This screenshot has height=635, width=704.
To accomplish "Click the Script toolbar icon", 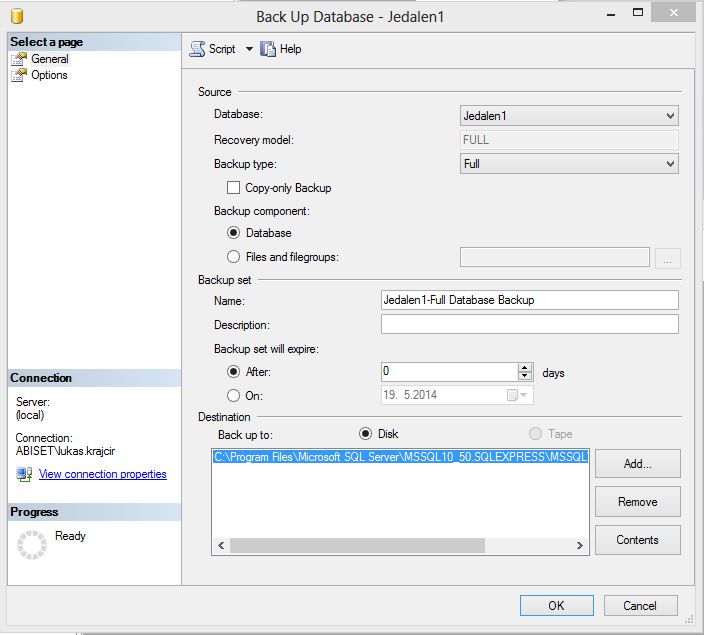I will coord(197,49).
